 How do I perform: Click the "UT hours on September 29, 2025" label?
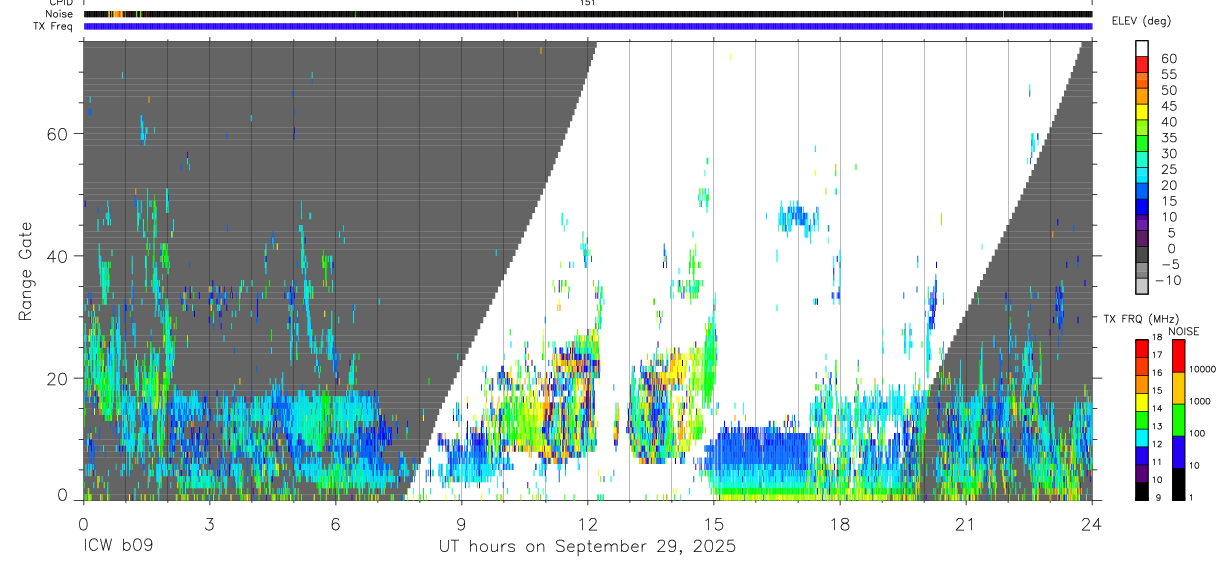pyautogui.click(x=587, y=547)
